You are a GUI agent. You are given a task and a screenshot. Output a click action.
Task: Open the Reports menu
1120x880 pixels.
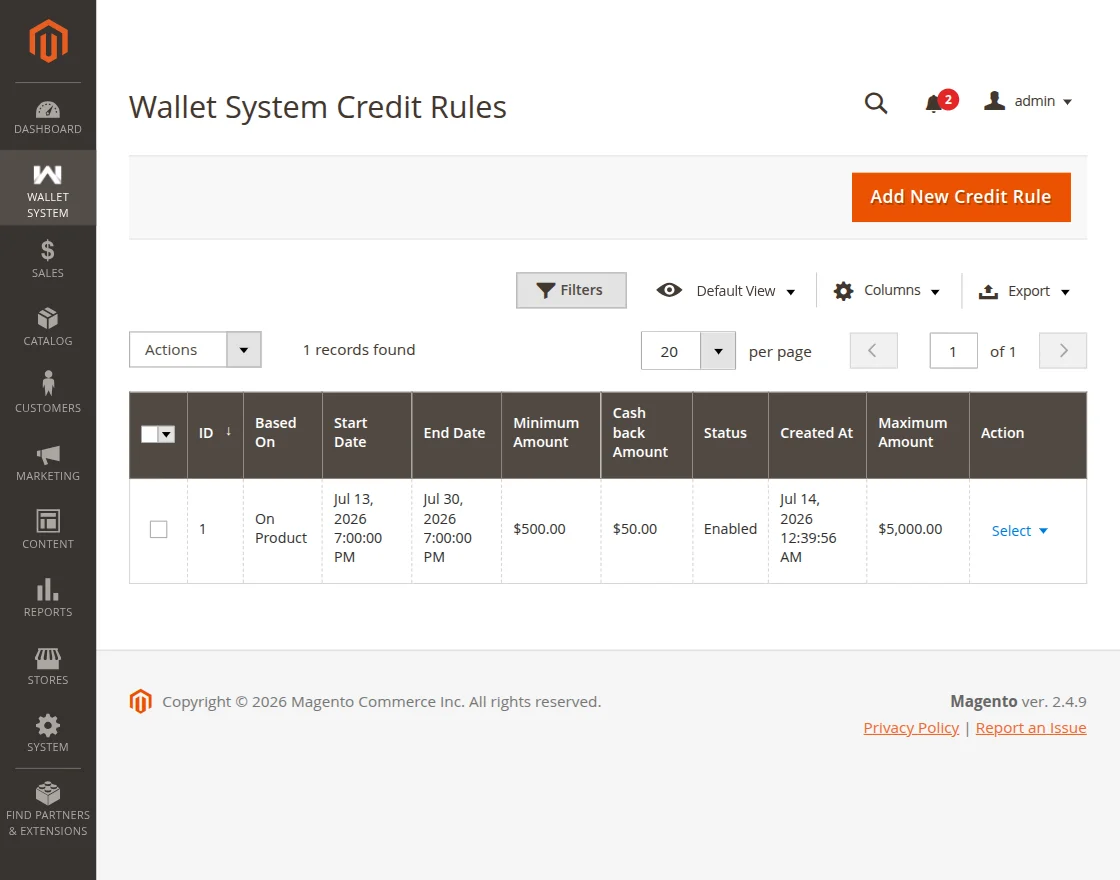[48, 599]
